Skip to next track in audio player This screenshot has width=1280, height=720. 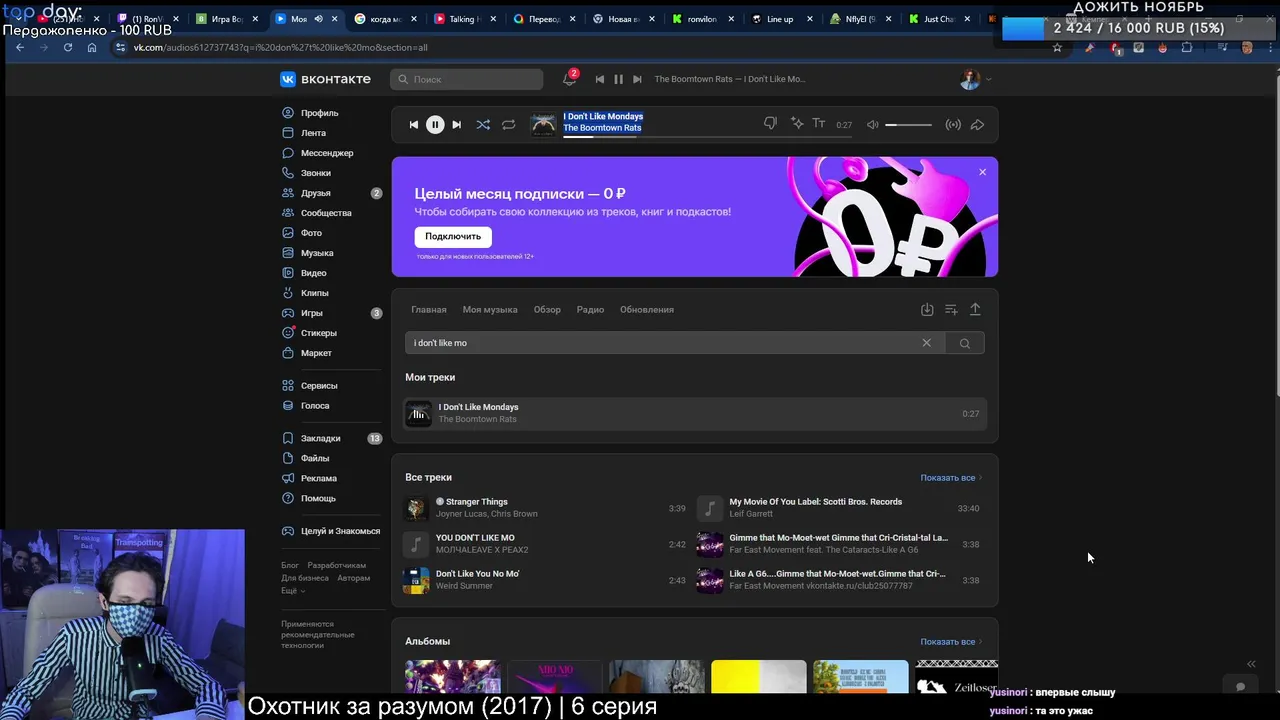457,124
